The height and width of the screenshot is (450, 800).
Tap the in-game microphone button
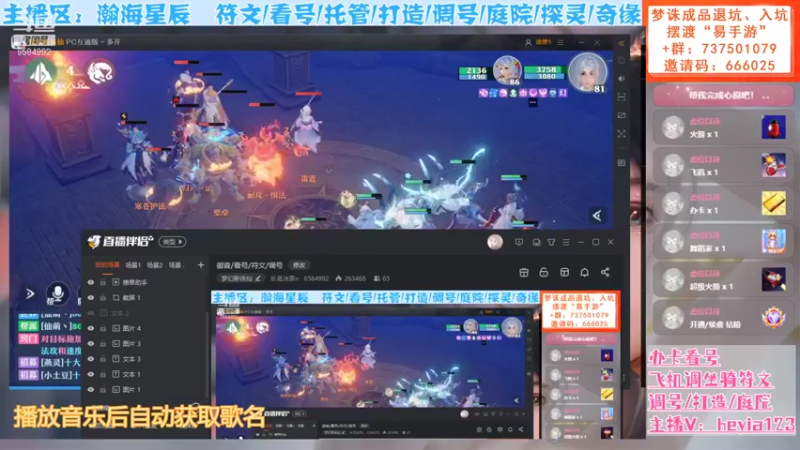point(57,294)
